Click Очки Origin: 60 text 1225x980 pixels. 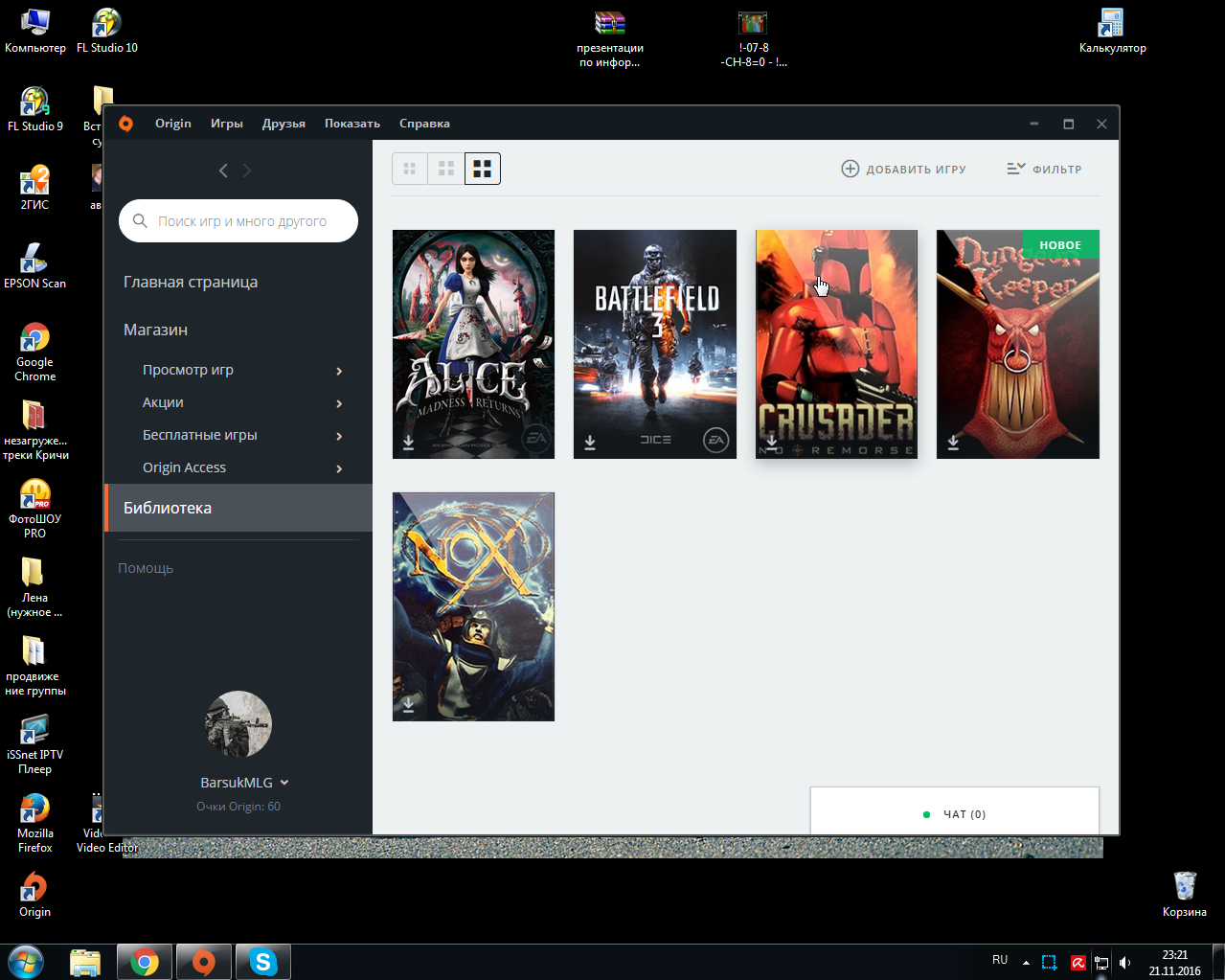(x=238, y=807)
